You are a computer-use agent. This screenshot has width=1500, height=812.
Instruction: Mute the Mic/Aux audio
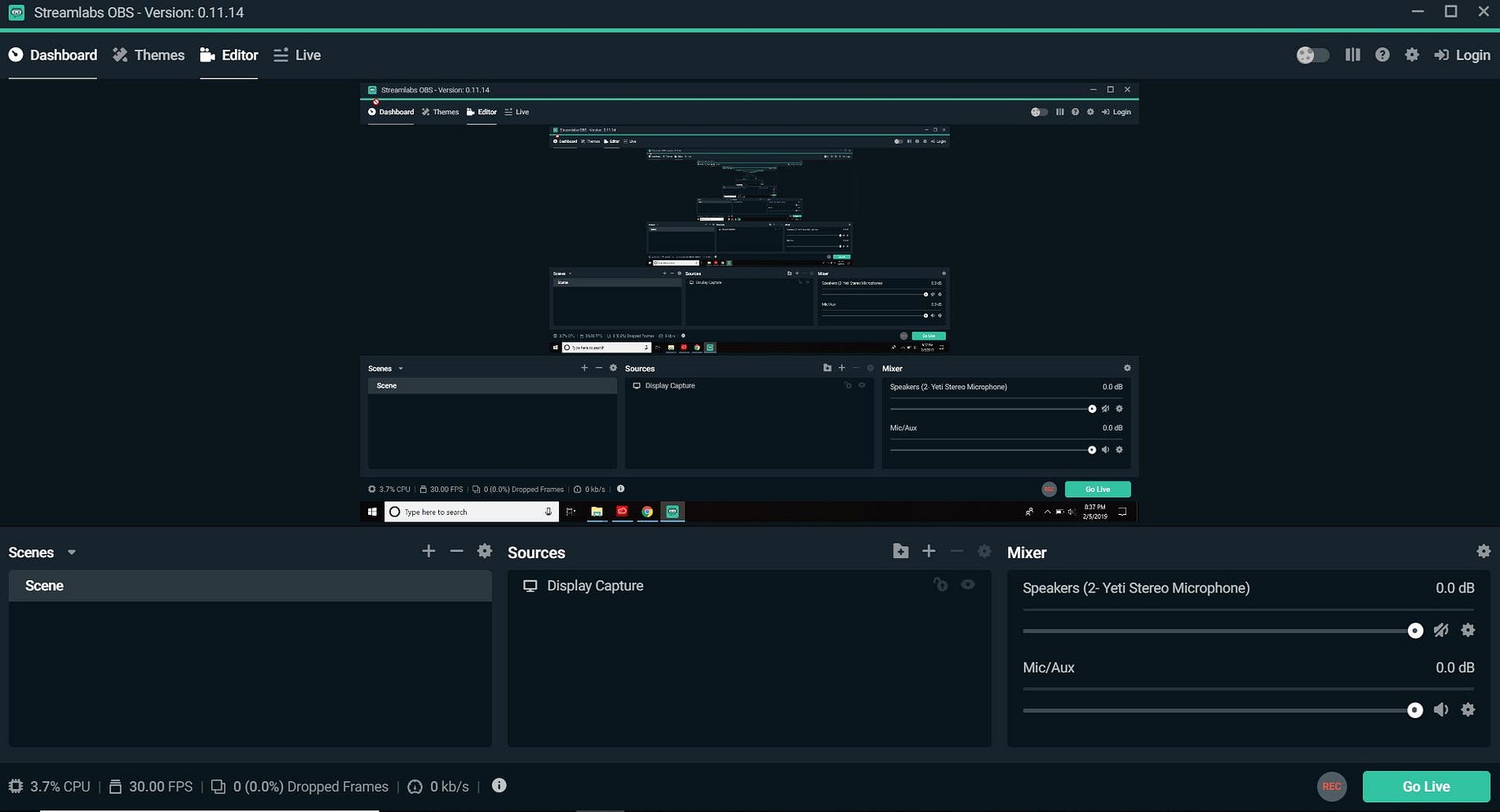pos(1441,710)
